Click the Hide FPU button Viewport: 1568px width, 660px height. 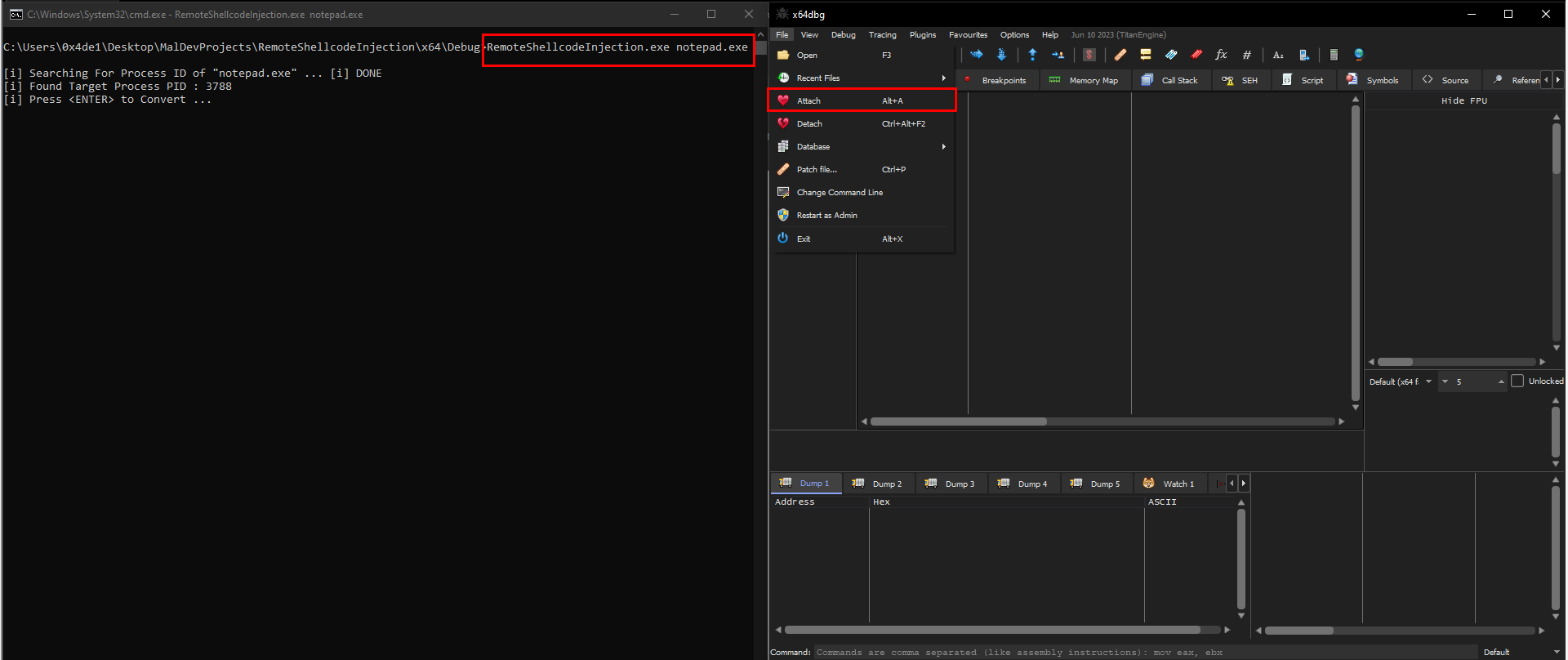[1464, 100]
